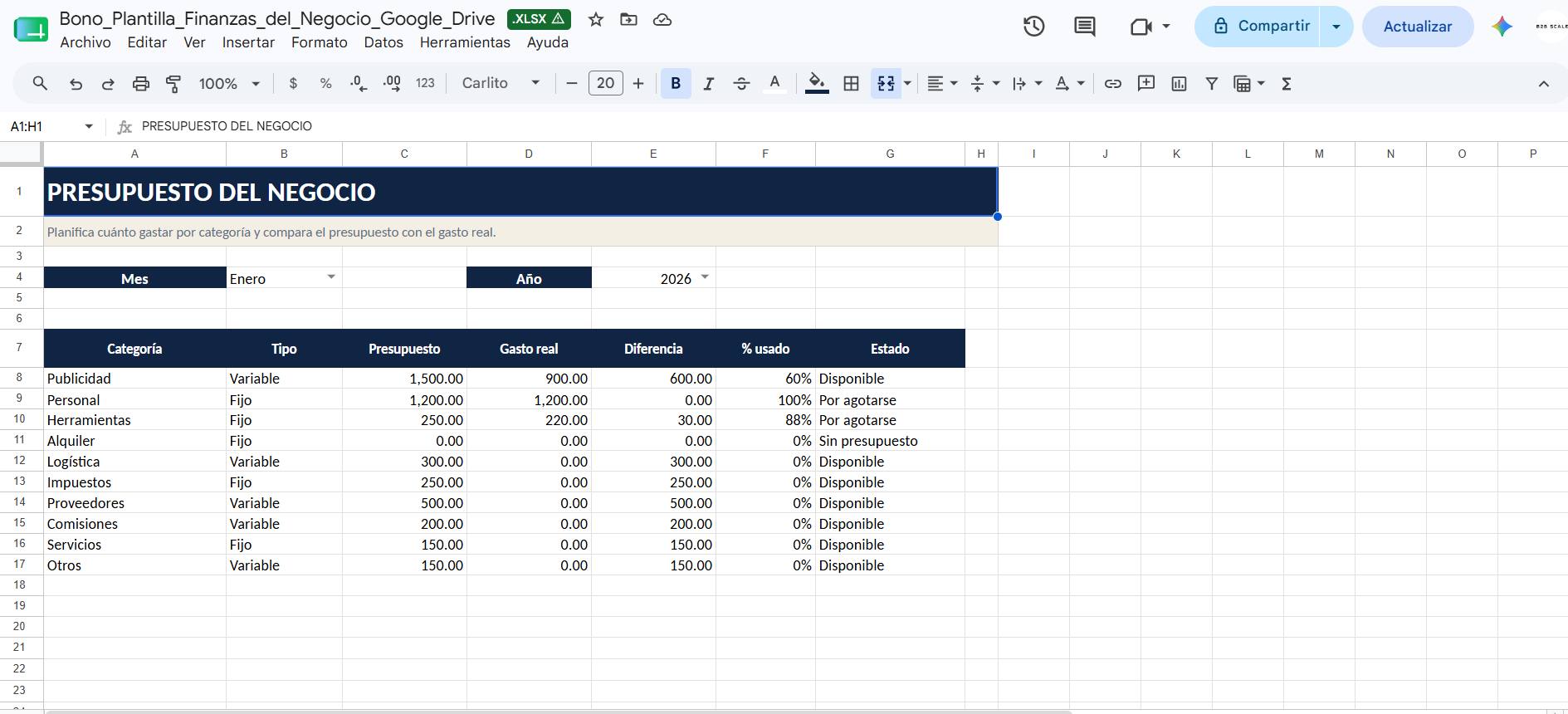Open the Herramientas menu
Viewport: 1568px width, 714px height.
(x=465, y=42)
